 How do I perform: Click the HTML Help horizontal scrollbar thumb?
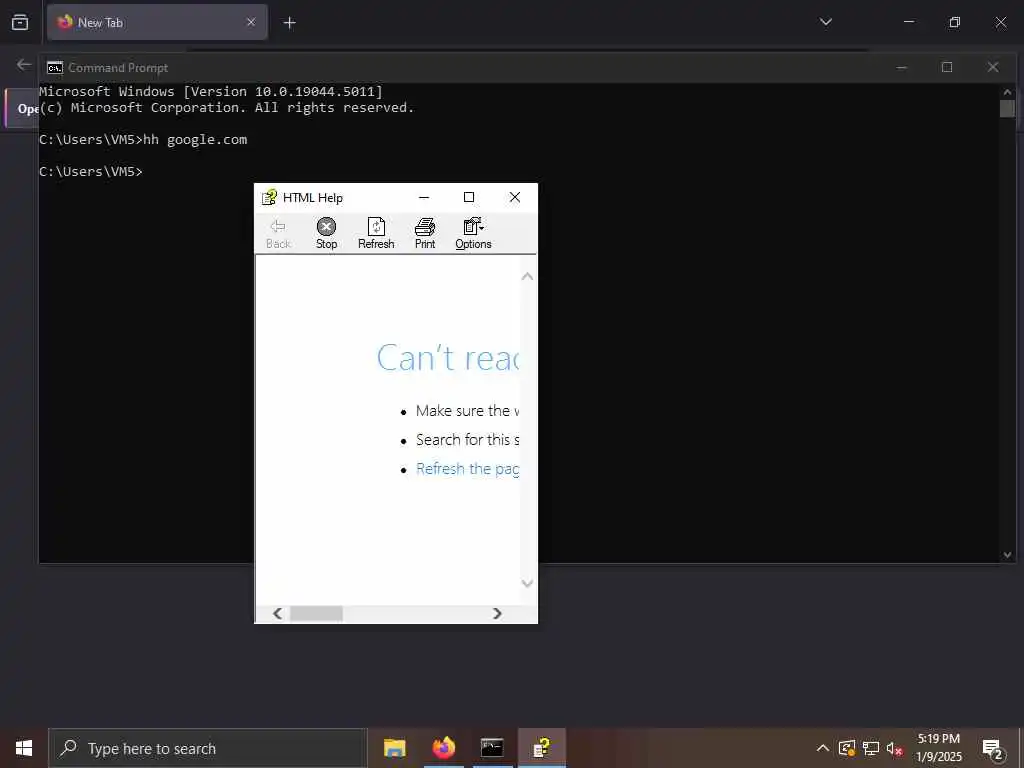pos(316,613)
